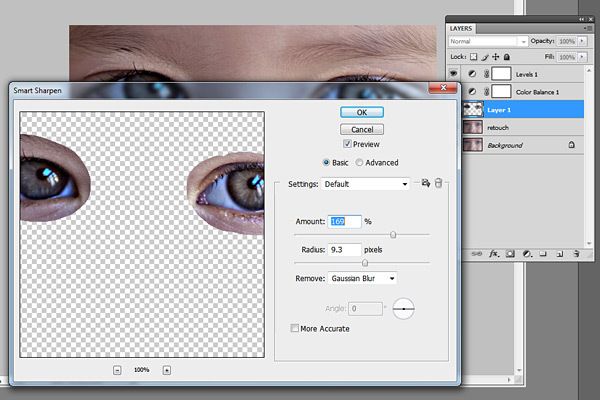Delete current sharpen settings trash icon
Viewport: 600px width, 400px height.
438,184
